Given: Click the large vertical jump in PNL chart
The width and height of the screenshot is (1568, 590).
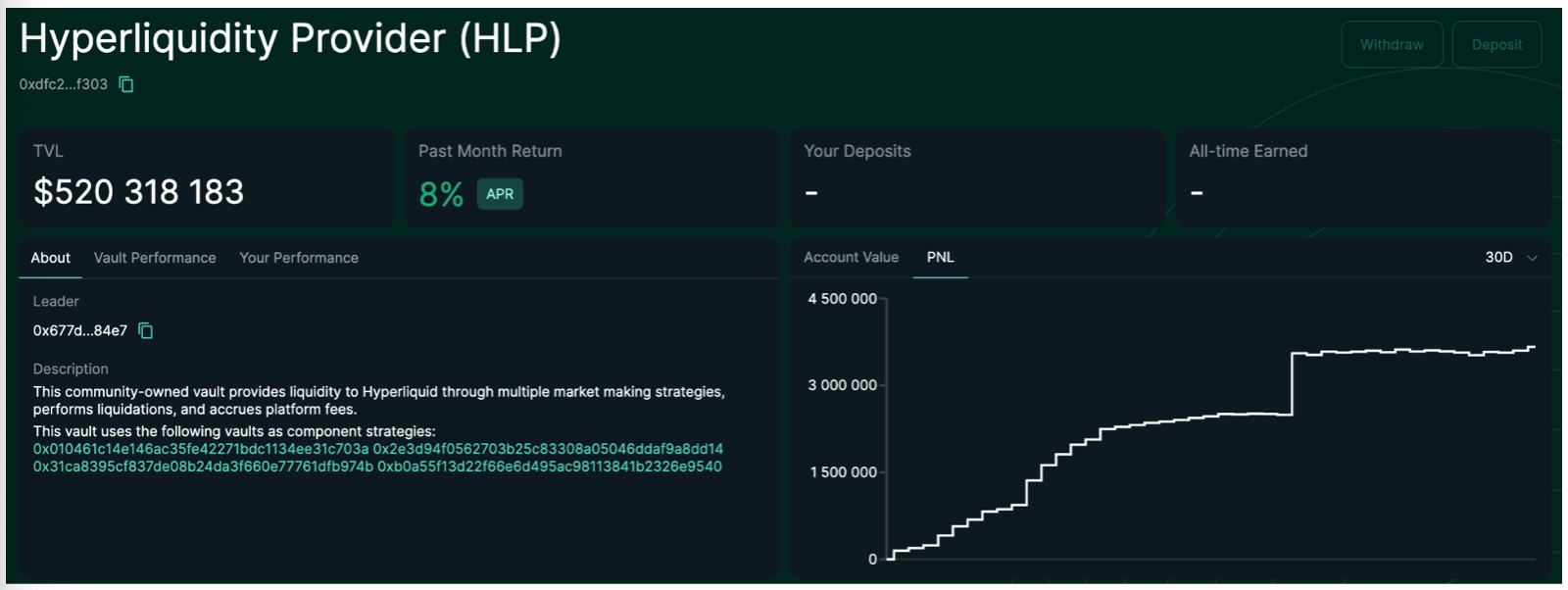Looking at the screenshot, I should pyautogui.click(x=1292, y=384).
